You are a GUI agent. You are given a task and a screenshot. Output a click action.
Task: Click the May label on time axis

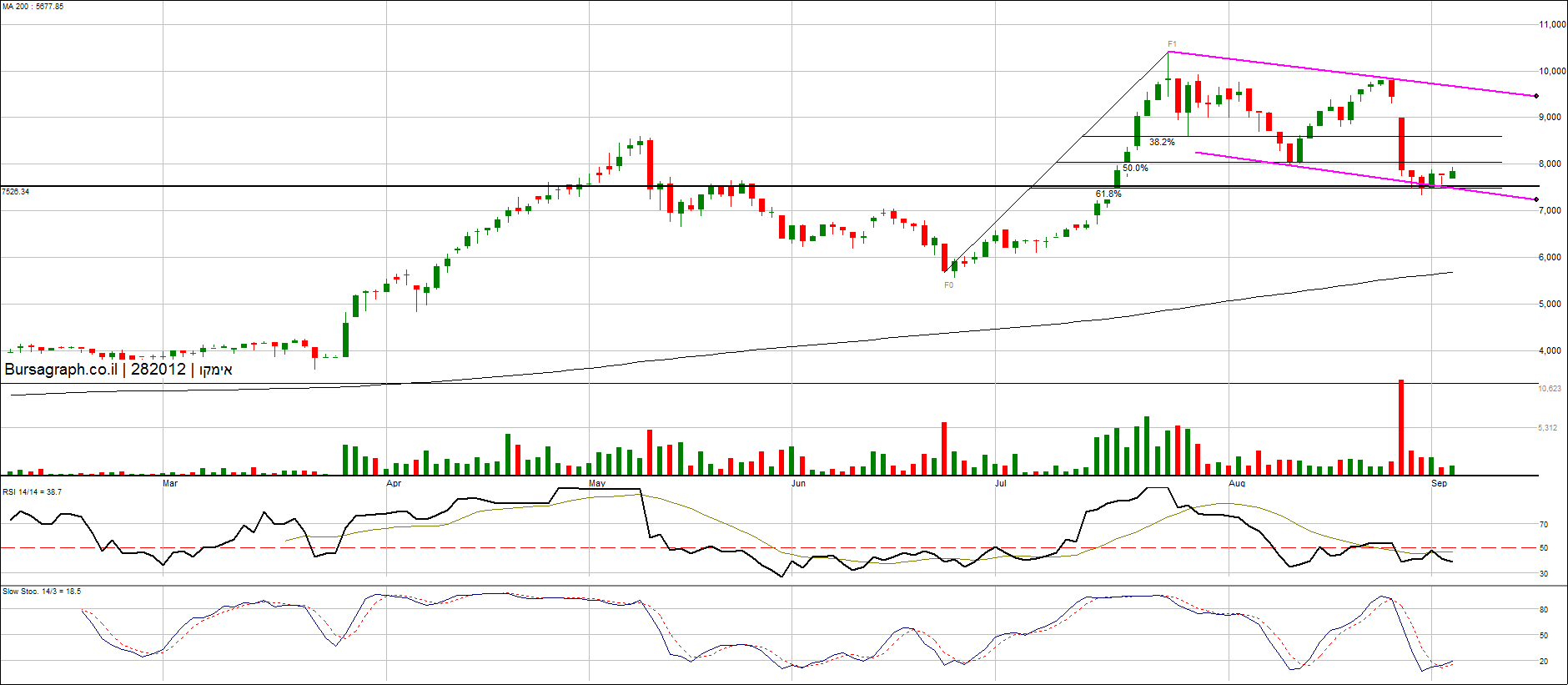pyautogui.click(x=597, y=484)
